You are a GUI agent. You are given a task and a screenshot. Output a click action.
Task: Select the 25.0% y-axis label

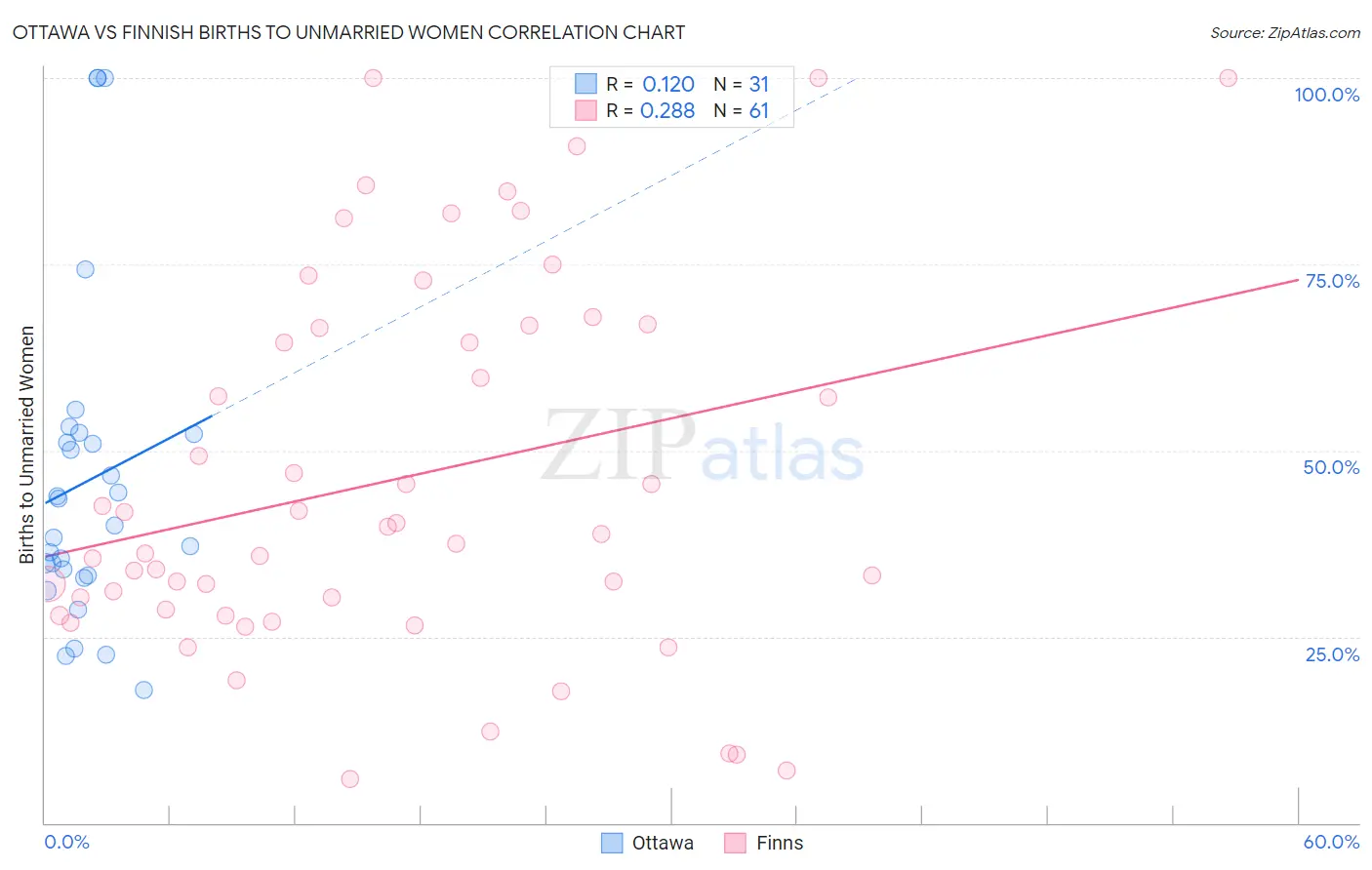(x=1332, y=654)
